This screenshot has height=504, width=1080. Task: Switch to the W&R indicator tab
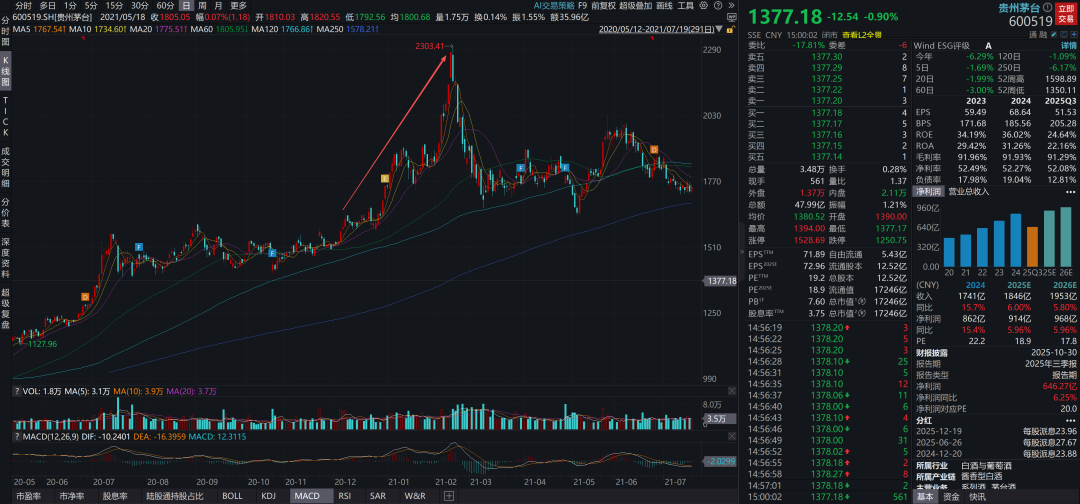pos(415,496)
